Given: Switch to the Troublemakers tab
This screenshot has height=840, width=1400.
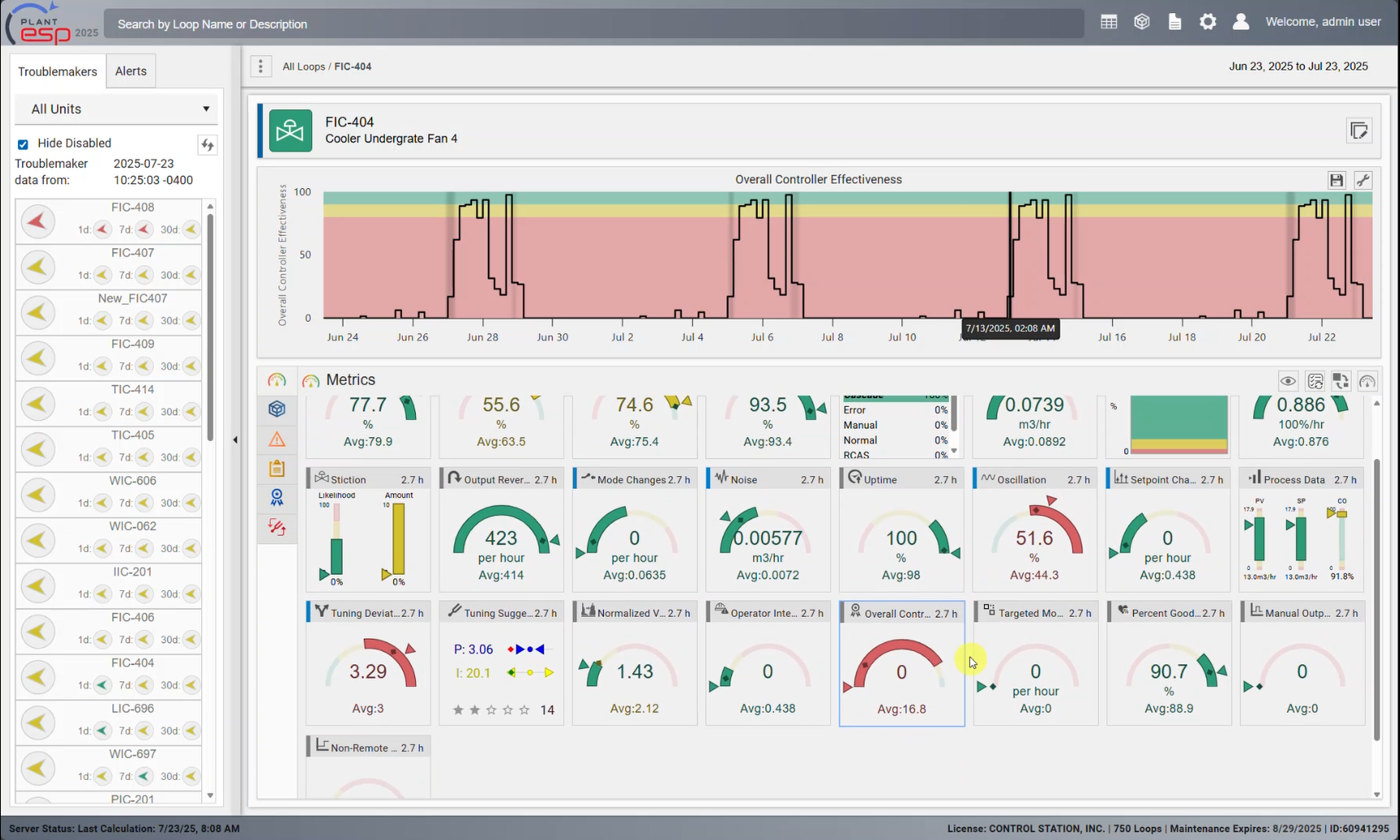Looking at the screenshot, I should coord(57,72).
